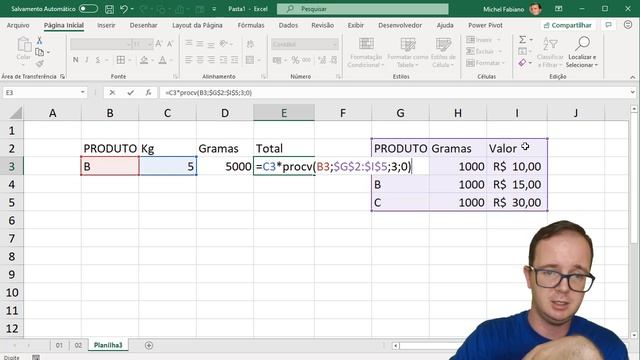
Task: Click the horizontal scrollbar left arrow
Action: click(x=396, y=346)
